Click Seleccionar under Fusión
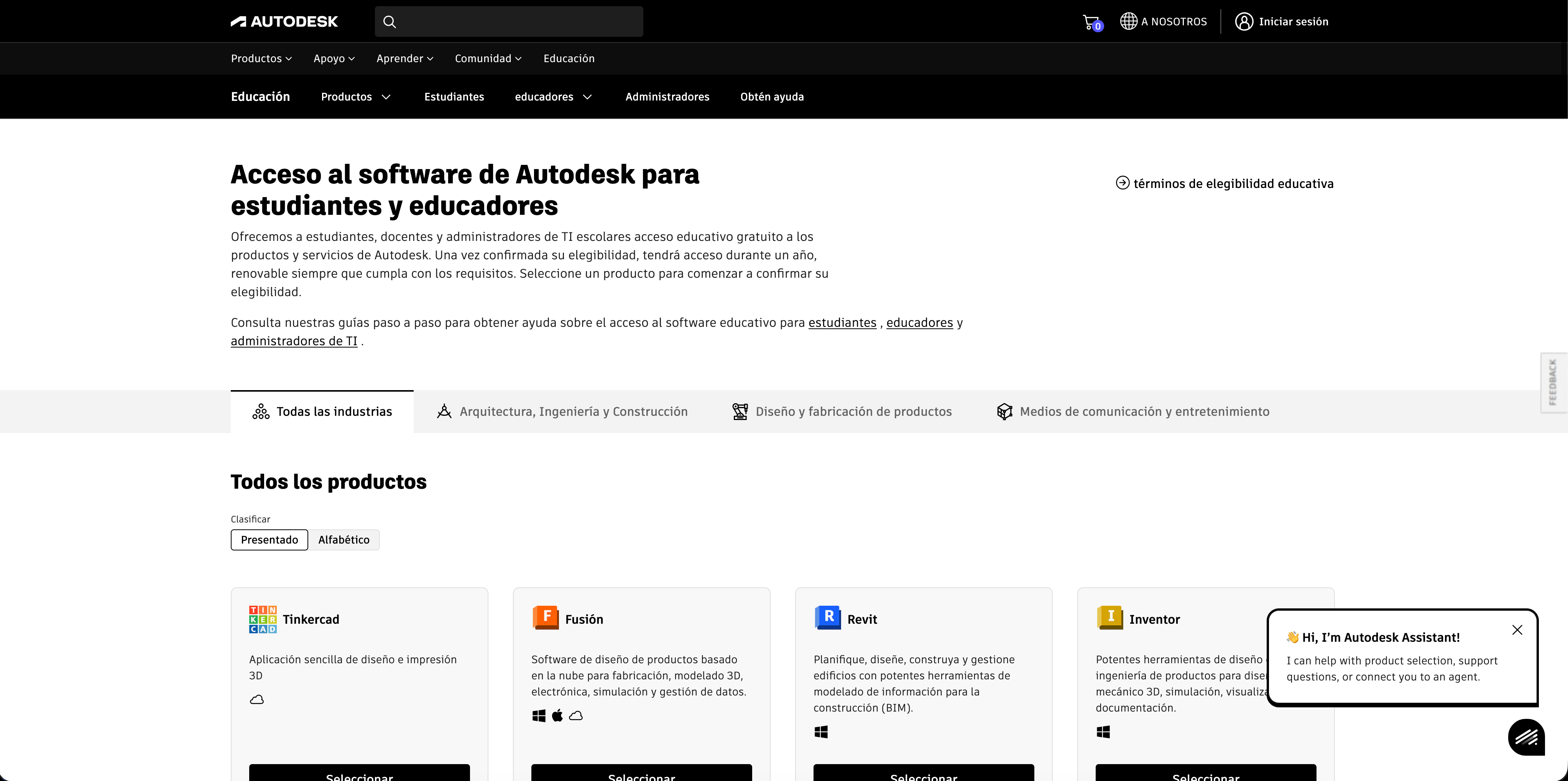1568x781 pixels. click(641, 773)
